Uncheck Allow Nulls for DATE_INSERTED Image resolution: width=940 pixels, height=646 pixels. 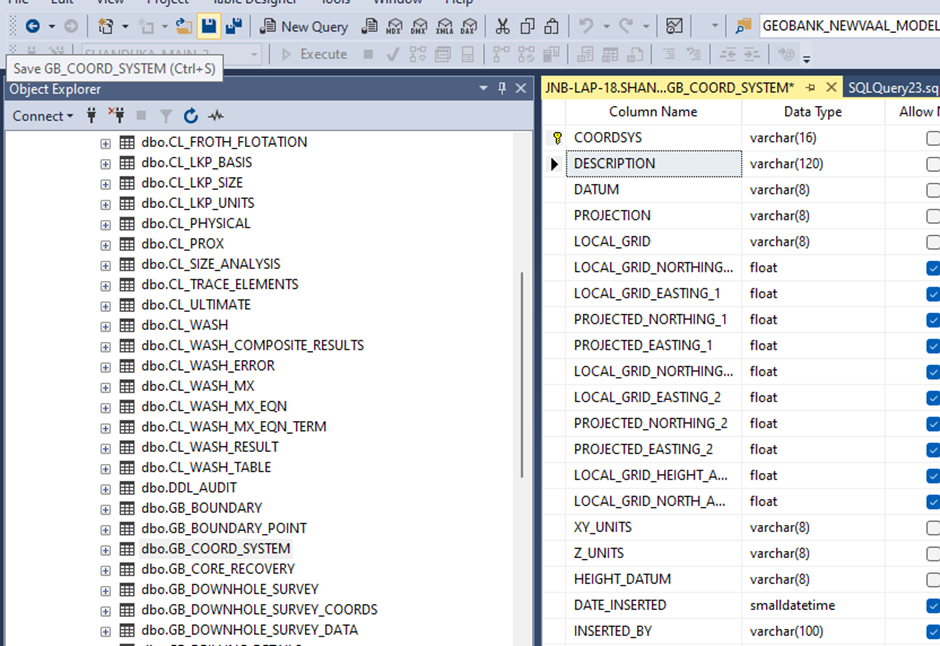pyautogui.click(x=932, y=605)
